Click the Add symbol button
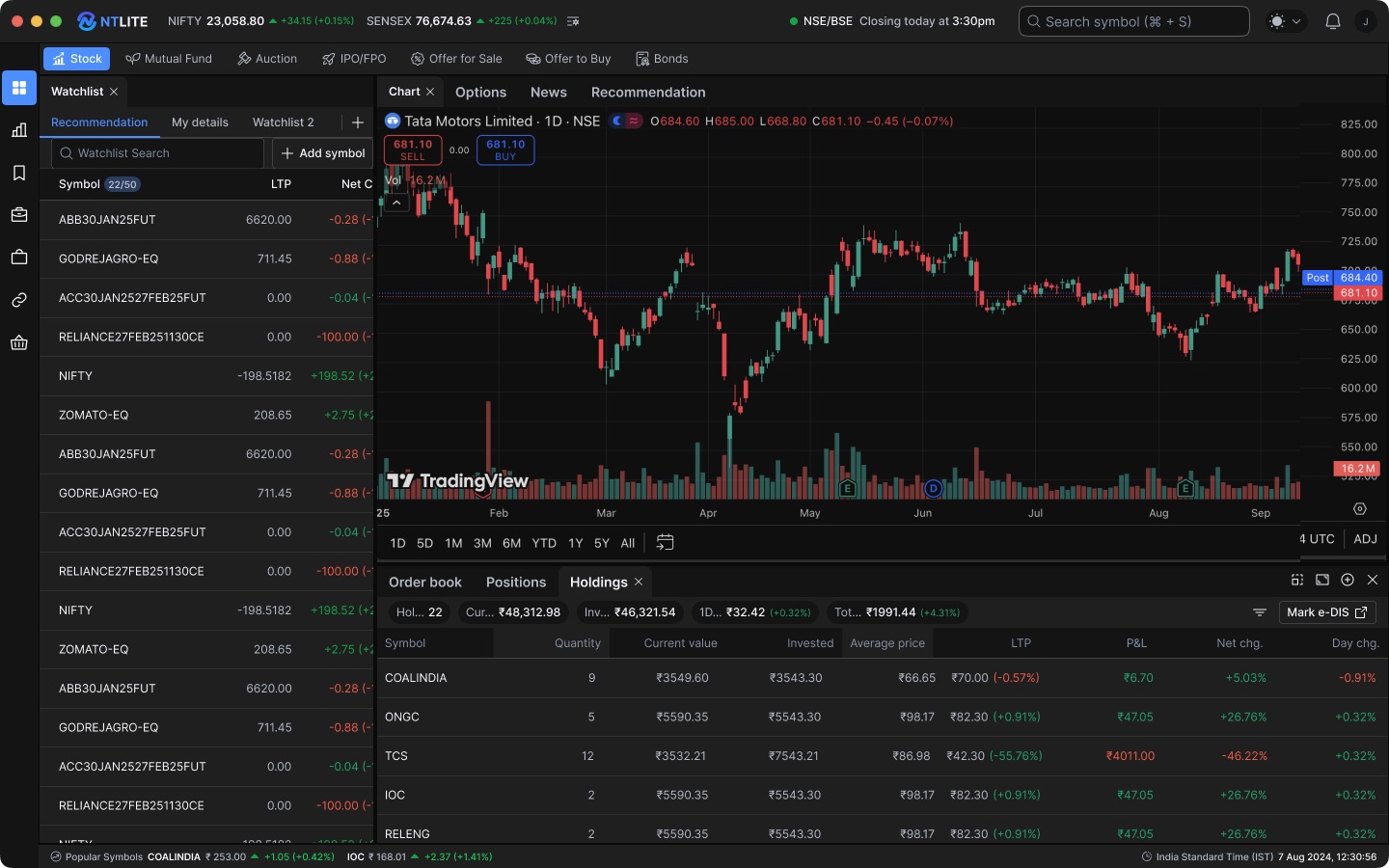This screenshot has height=868, width=1389. coord(323,153)
